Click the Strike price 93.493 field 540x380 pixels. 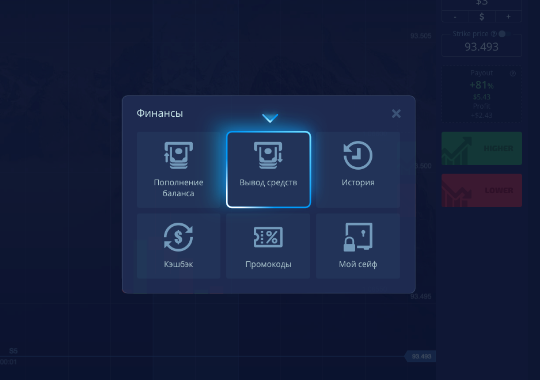click(x=481, y=47)
